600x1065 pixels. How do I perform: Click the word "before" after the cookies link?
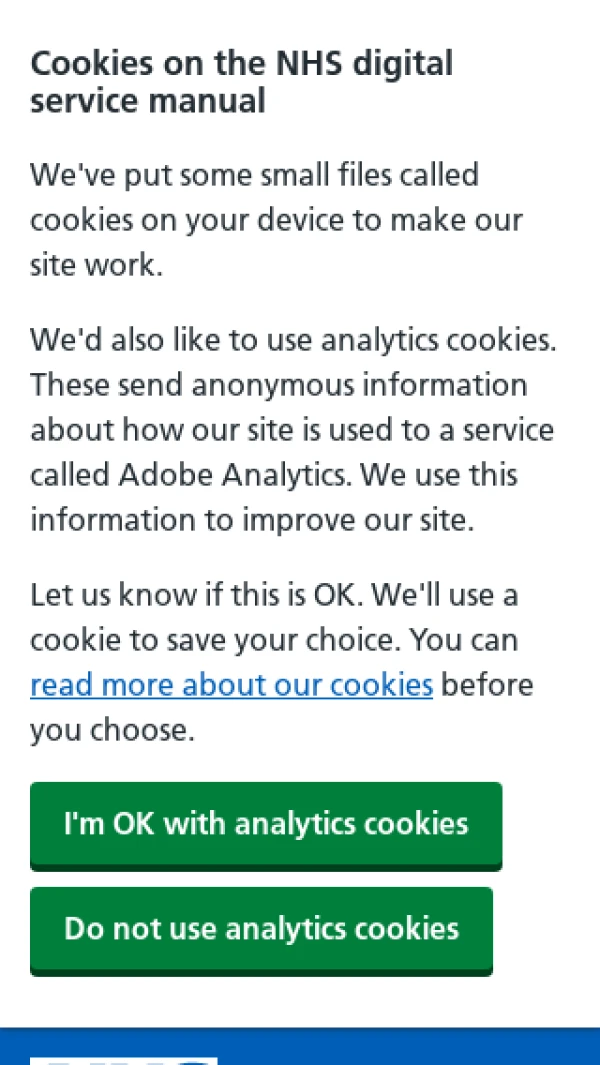487,685
